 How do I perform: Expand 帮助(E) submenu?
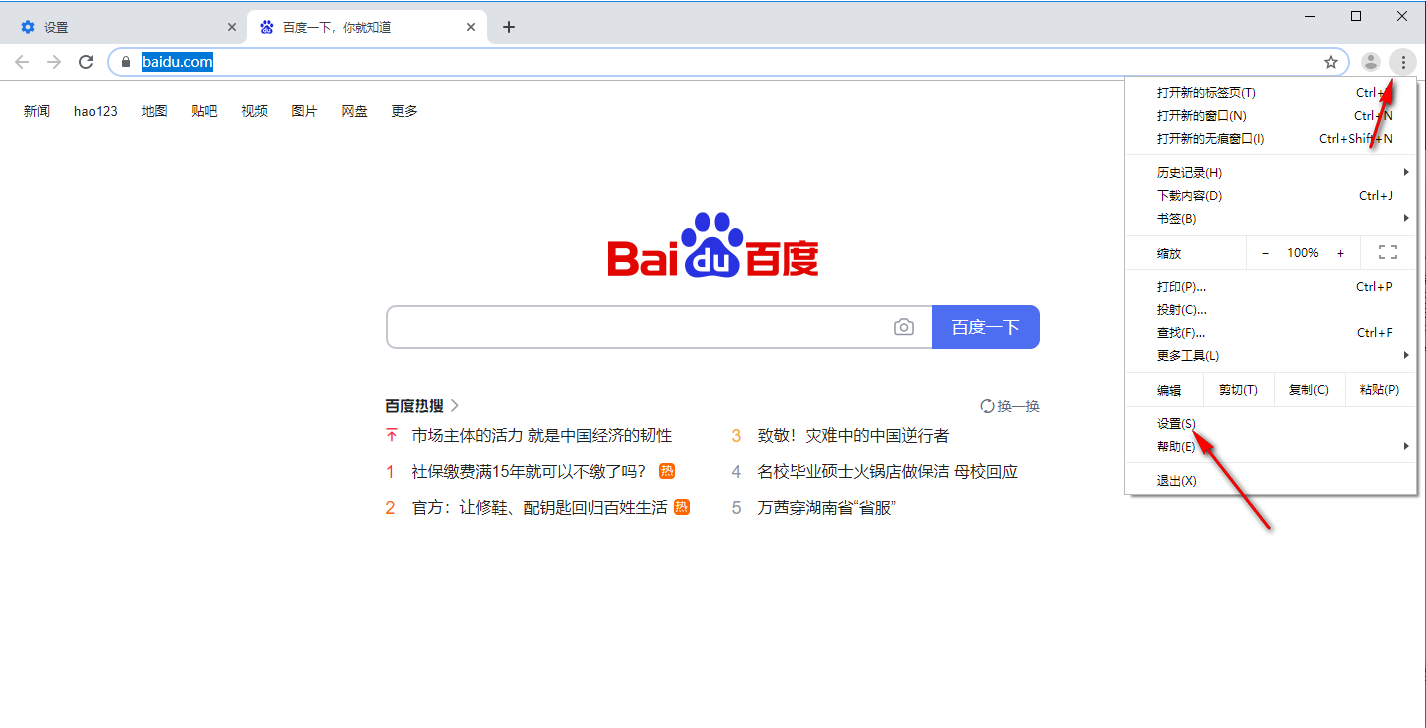point(1271,447)
